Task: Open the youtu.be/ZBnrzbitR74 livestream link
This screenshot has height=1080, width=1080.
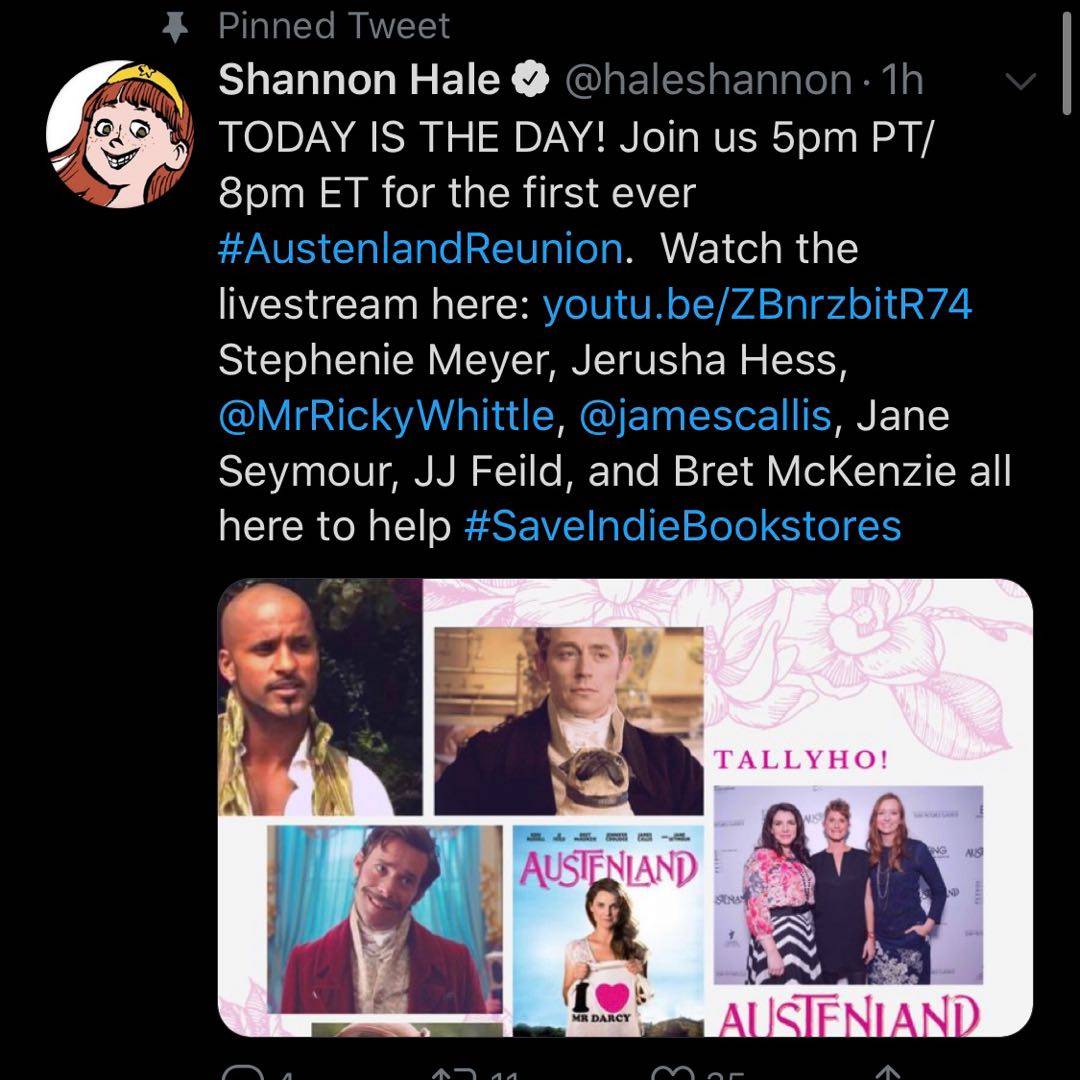Action: click(757, 305)
